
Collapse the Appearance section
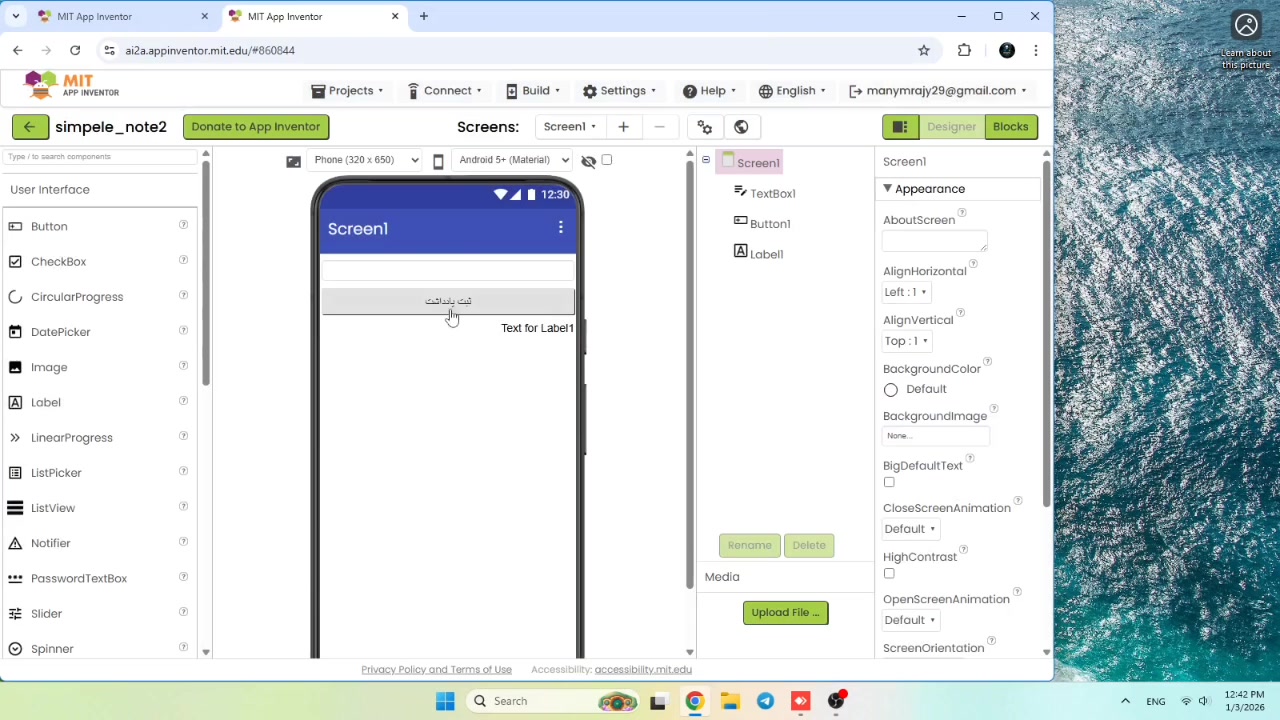pos(887,189)
